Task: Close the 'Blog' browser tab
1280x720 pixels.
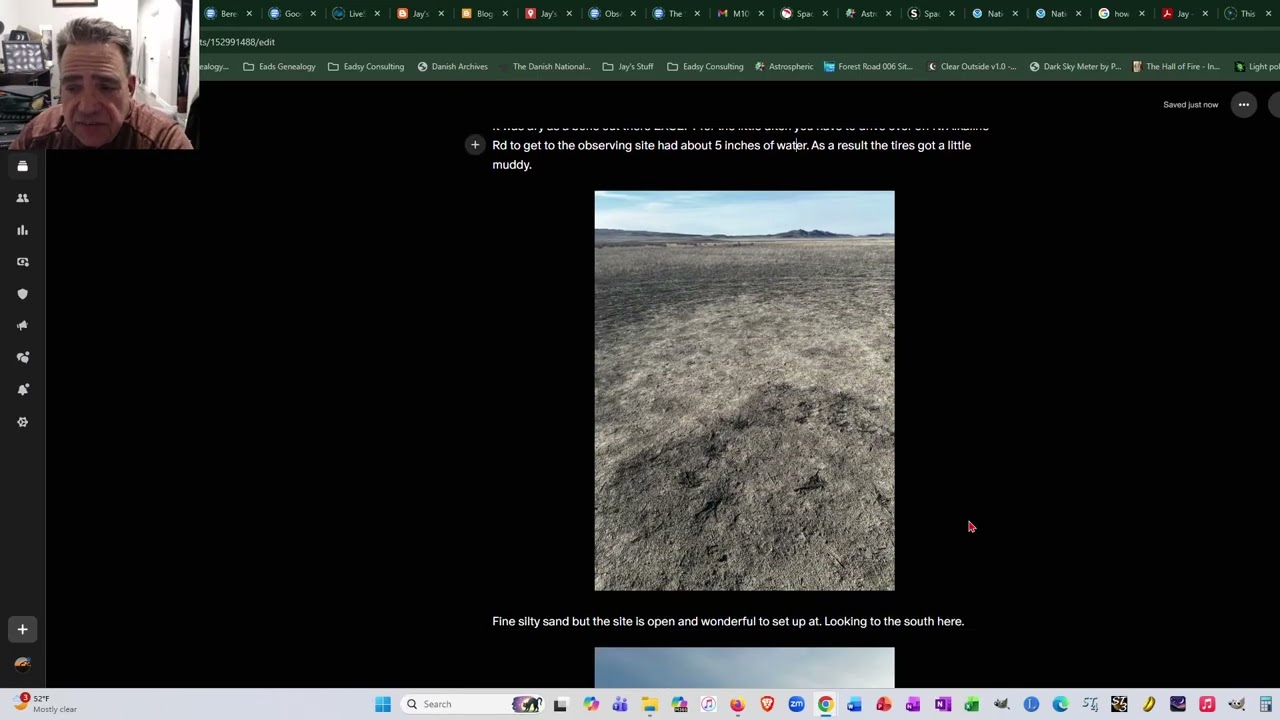Action: (x=505, y=14)
